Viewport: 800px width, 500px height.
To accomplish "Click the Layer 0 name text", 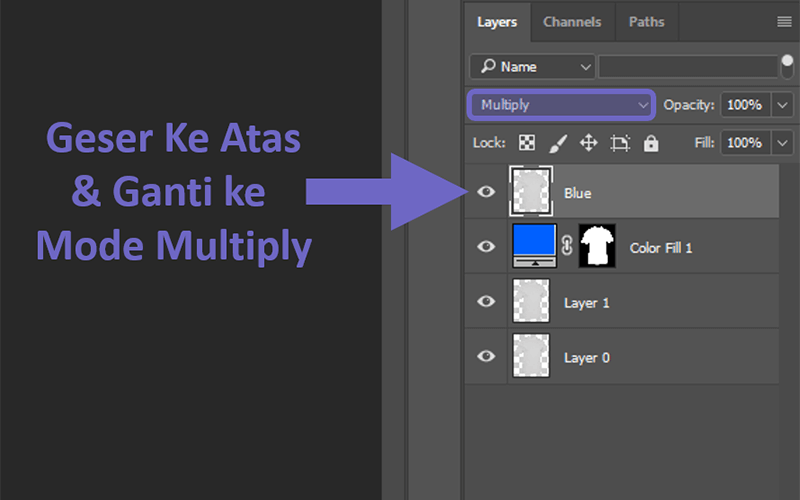I will 587,358.
